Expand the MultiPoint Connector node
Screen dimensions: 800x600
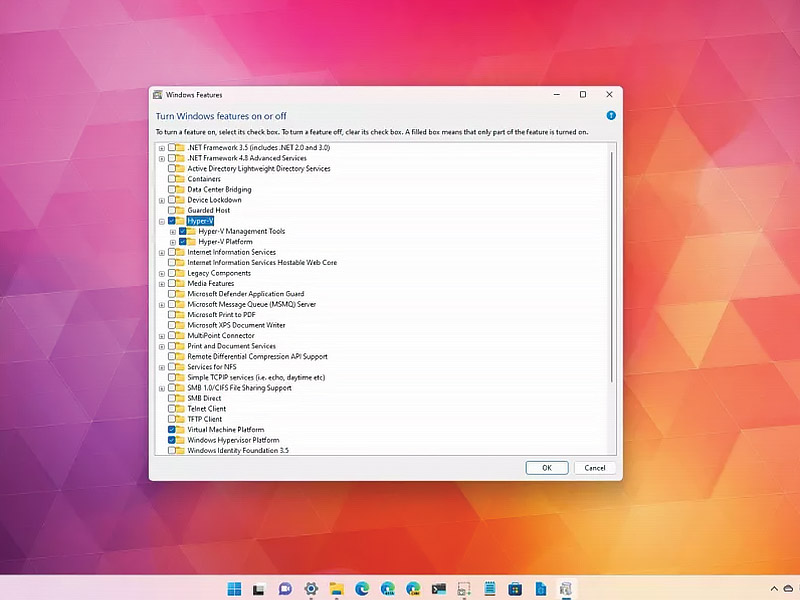[x=162, y=336]
